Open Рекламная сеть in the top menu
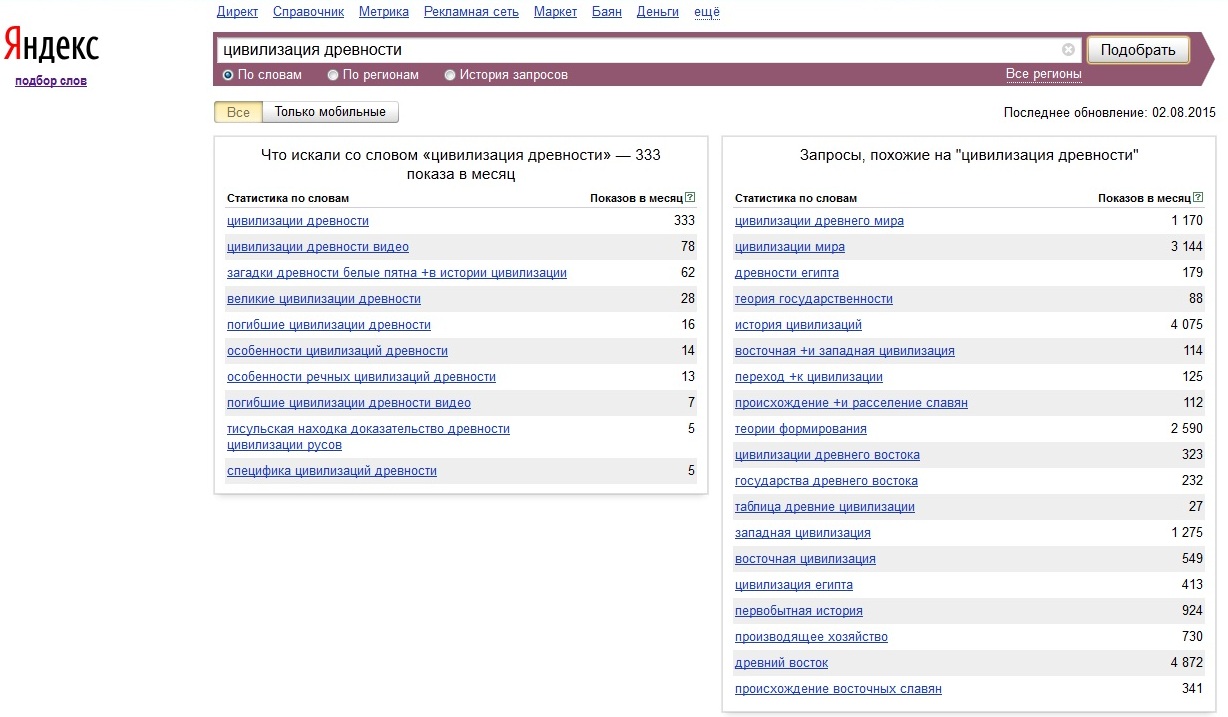The image size is (1228, 717). 471,12
